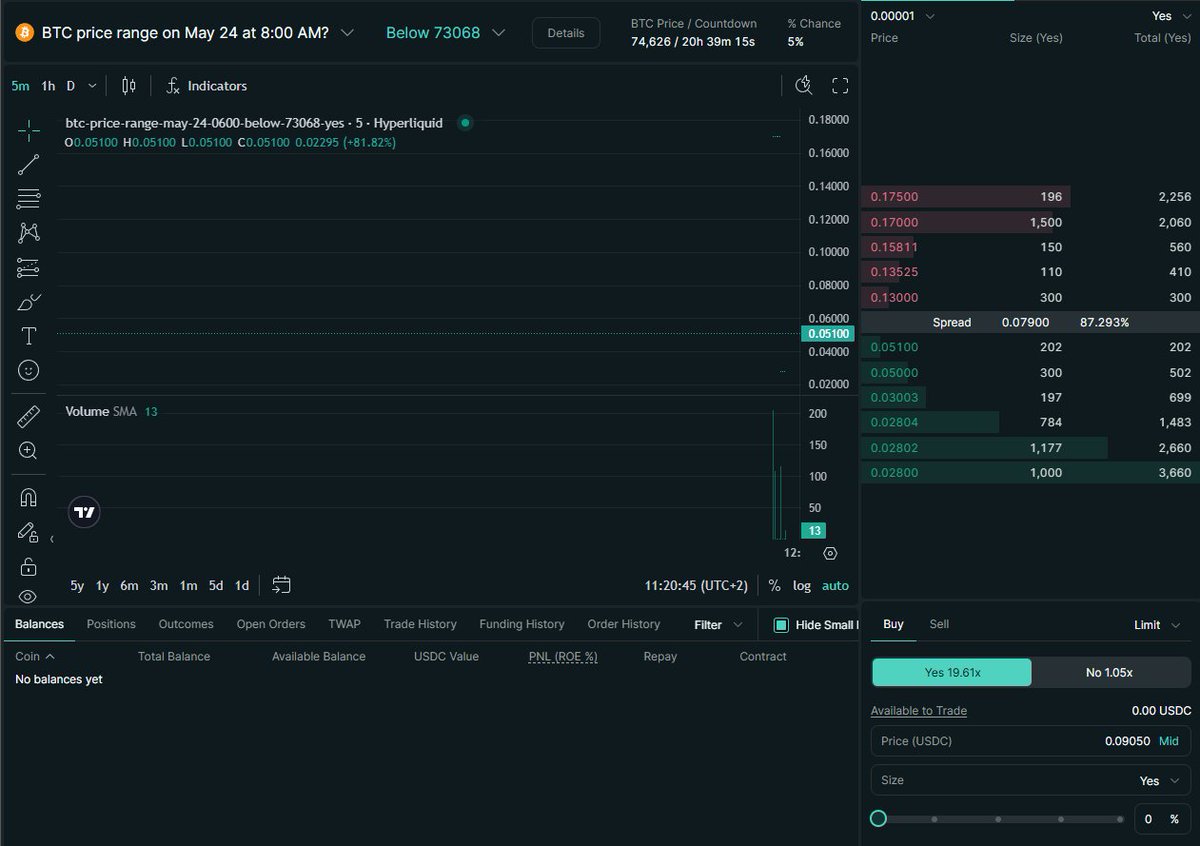Activate the zoom in tool
Viewport: 1200px width, 846px height.
click(x=29, y=451)
